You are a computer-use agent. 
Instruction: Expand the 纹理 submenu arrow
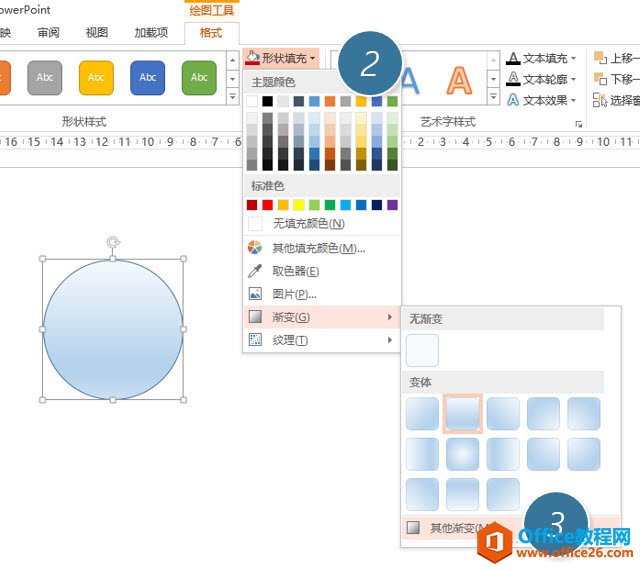(x=390, y=340)
